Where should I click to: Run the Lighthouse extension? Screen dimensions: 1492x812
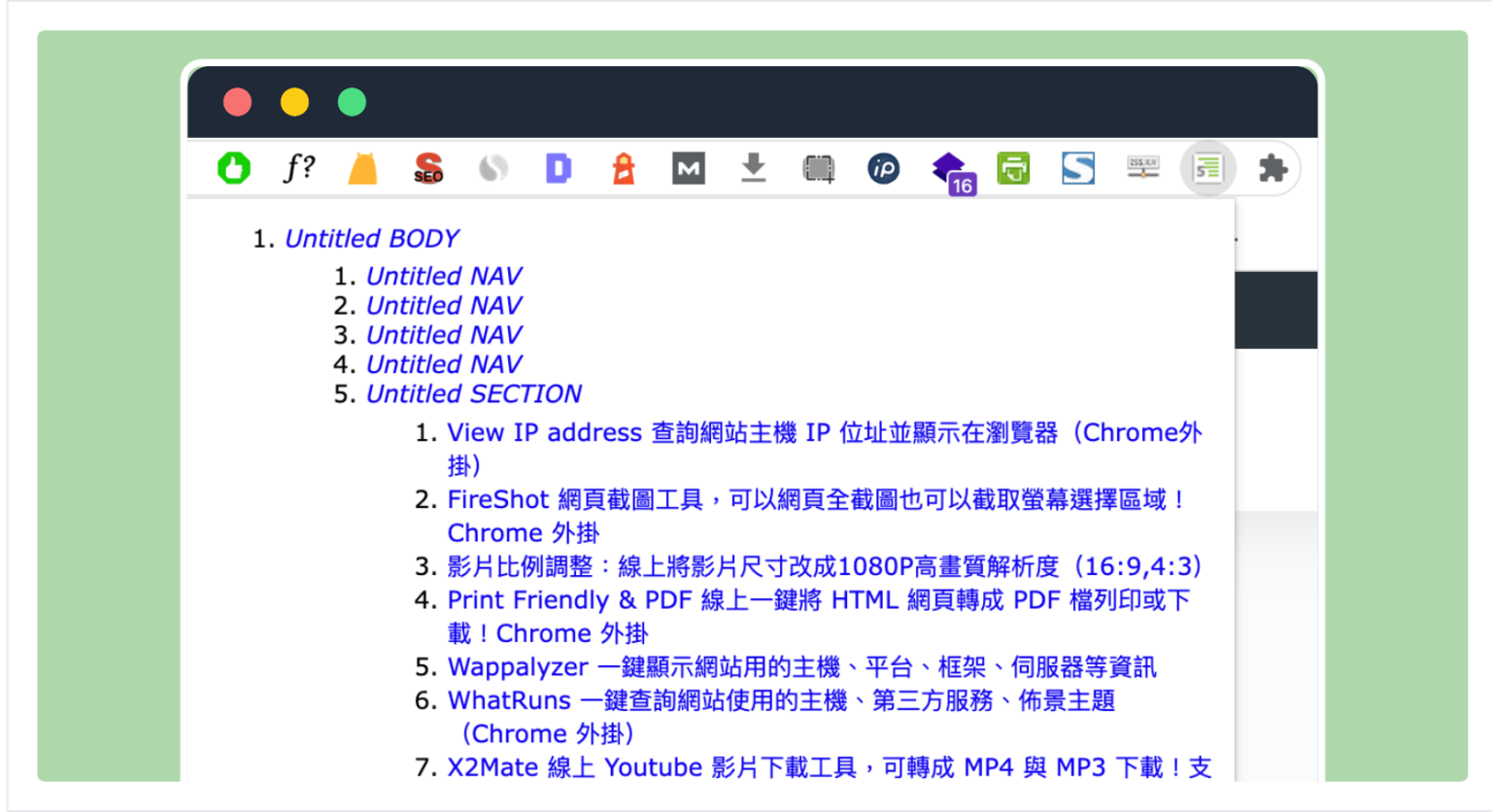coord(624,167)
